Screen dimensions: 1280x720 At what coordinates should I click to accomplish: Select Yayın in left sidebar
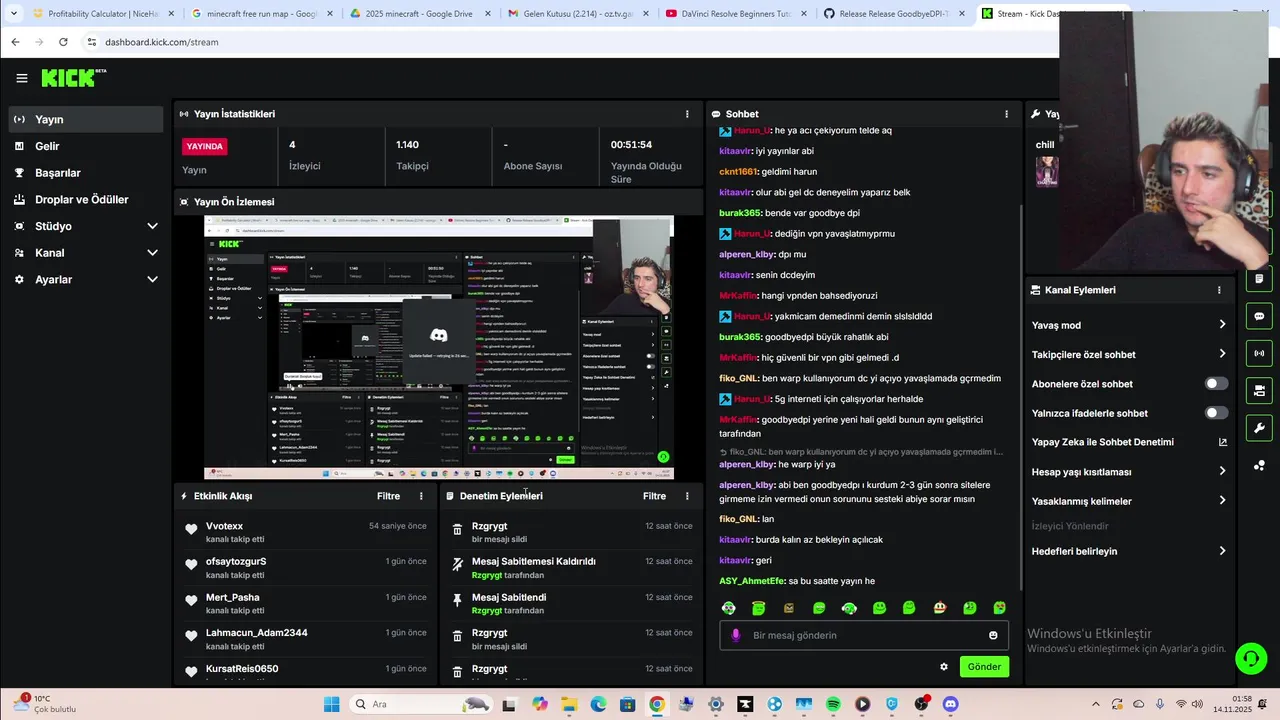(x=86, y=119)
